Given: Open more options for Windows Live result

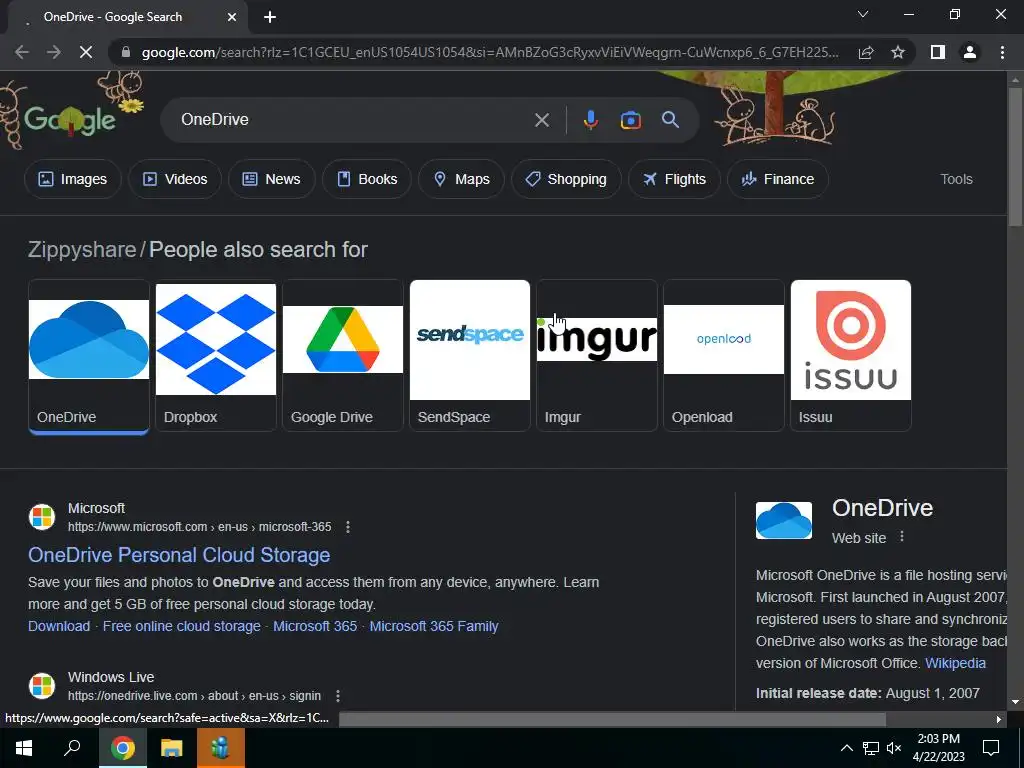Looking at the screenshot, I should pyautogui.click(x=338, y=696).
